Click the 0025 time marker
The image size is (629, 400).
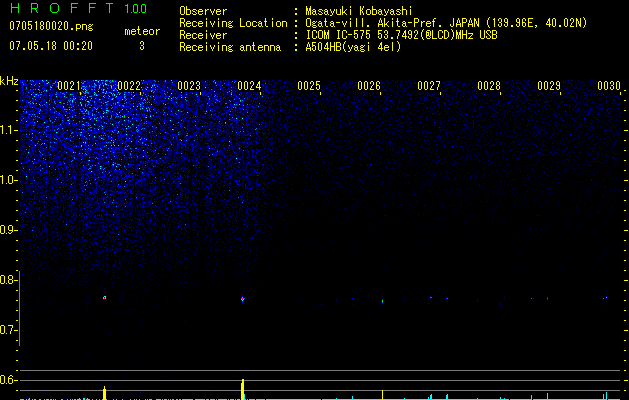[309, 86]
